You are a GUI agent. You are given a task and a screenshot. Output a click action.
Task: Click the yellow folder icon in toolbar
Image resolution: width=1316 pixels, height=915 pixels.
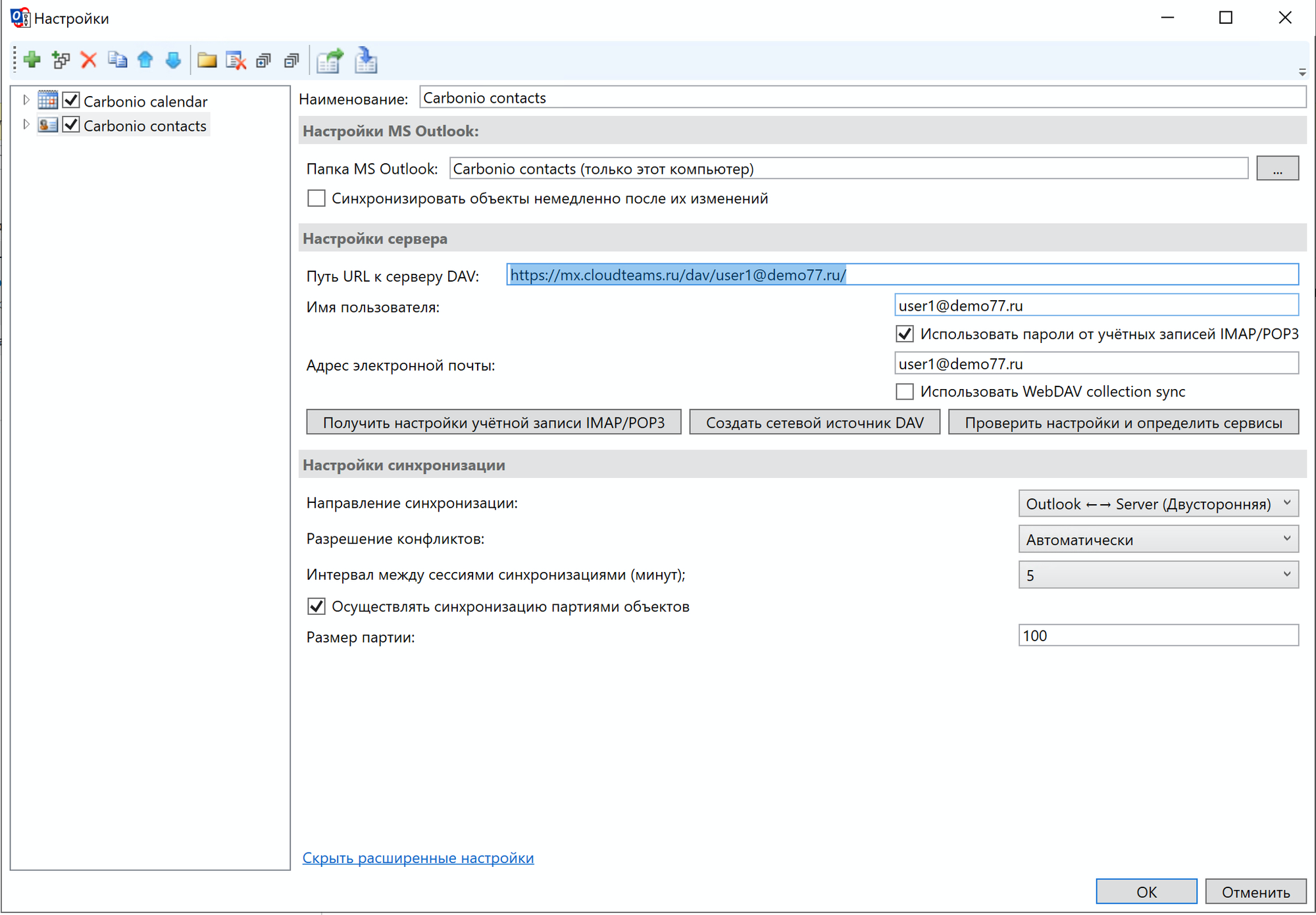(x=207, y=61)
